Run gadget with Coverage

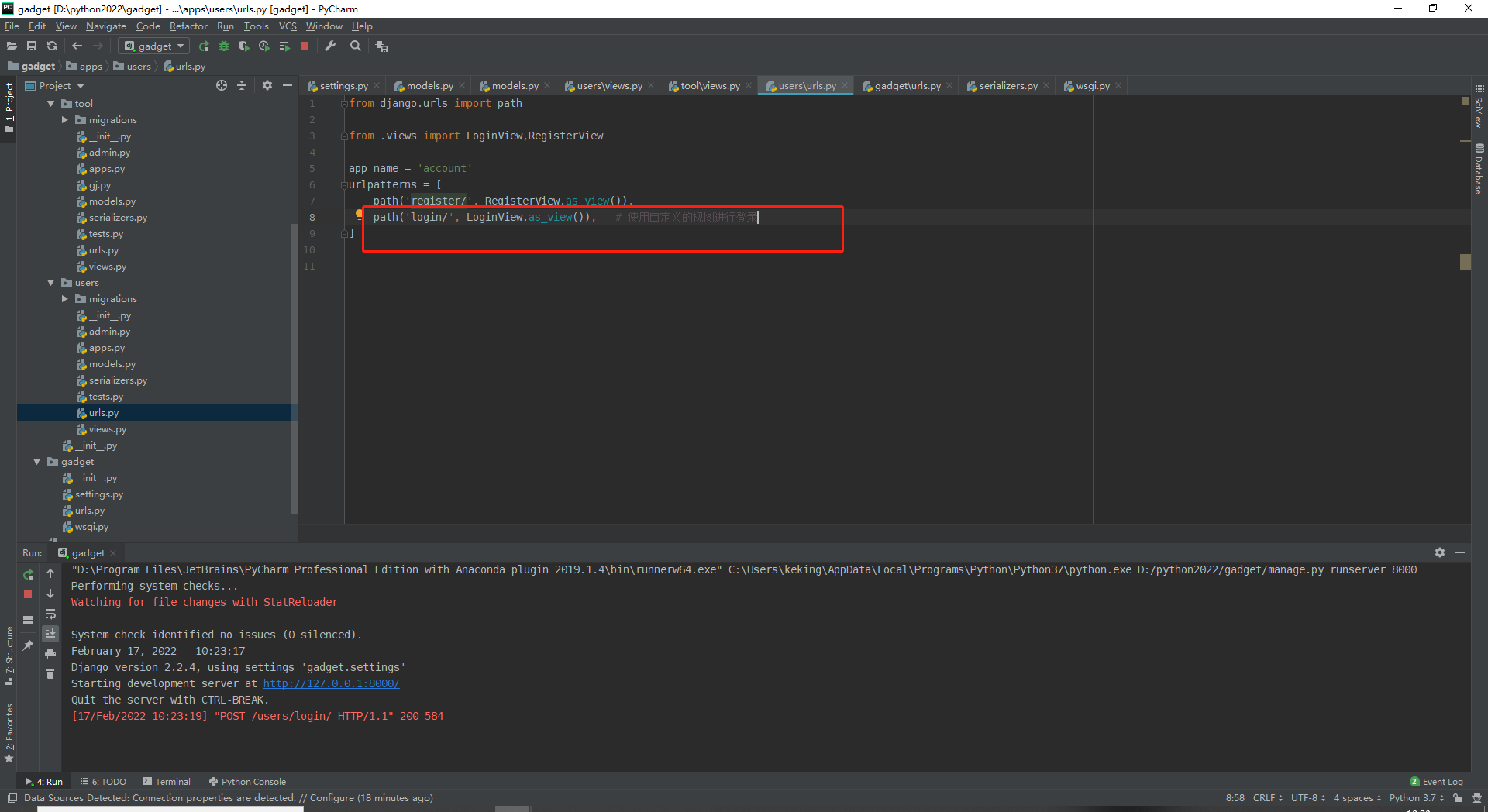tap(244, 46)
